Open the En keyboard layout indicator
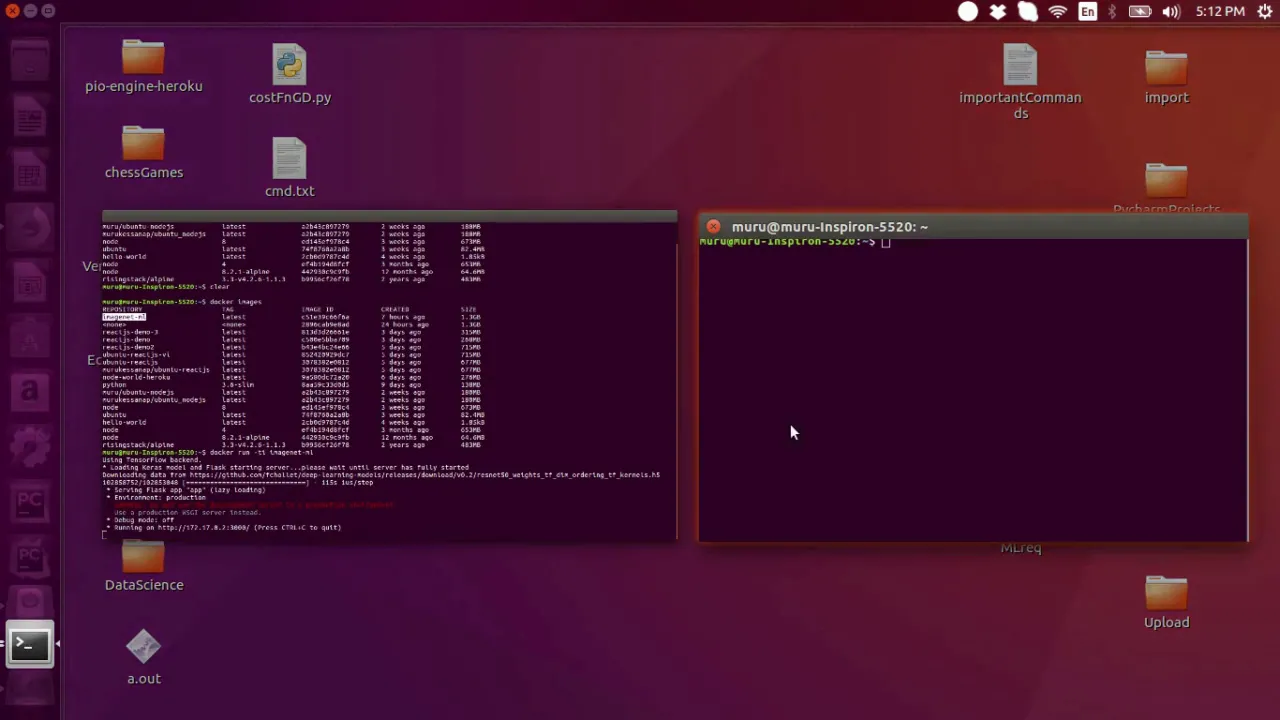Viewport: 1280px width, 720px height. click(1087, 12)
